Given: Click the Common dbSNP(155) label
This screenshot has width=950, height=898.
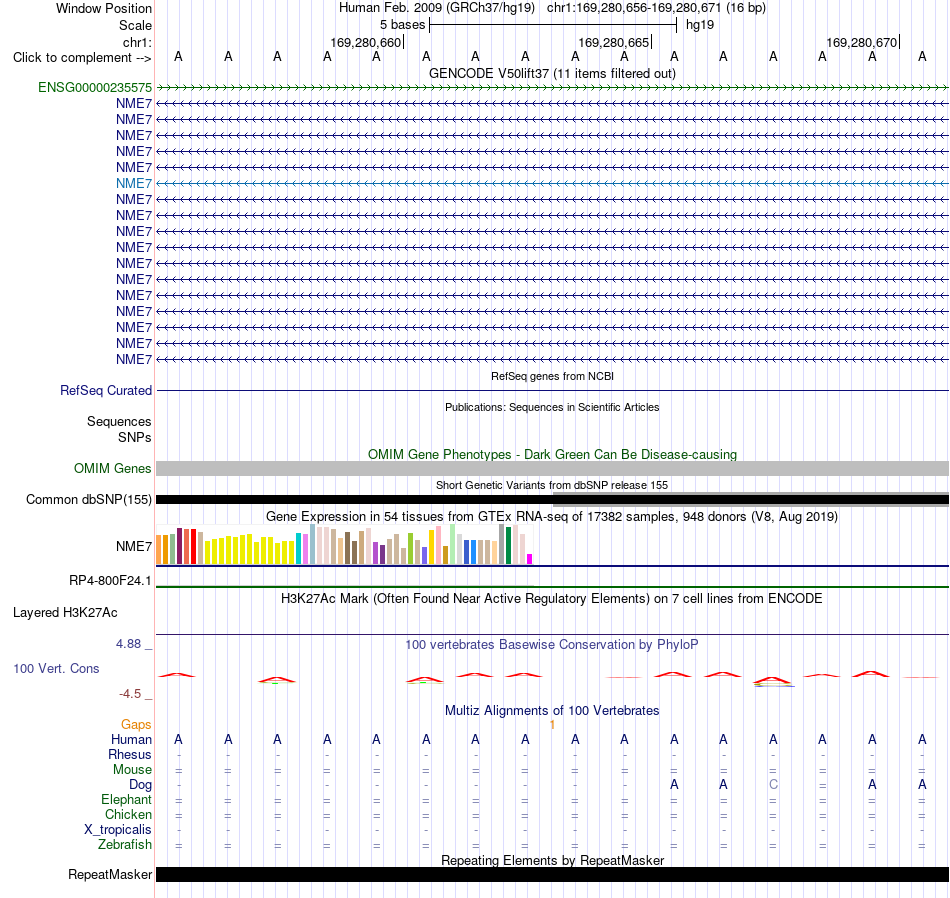Looking at the screenshot, I should 88,500.
